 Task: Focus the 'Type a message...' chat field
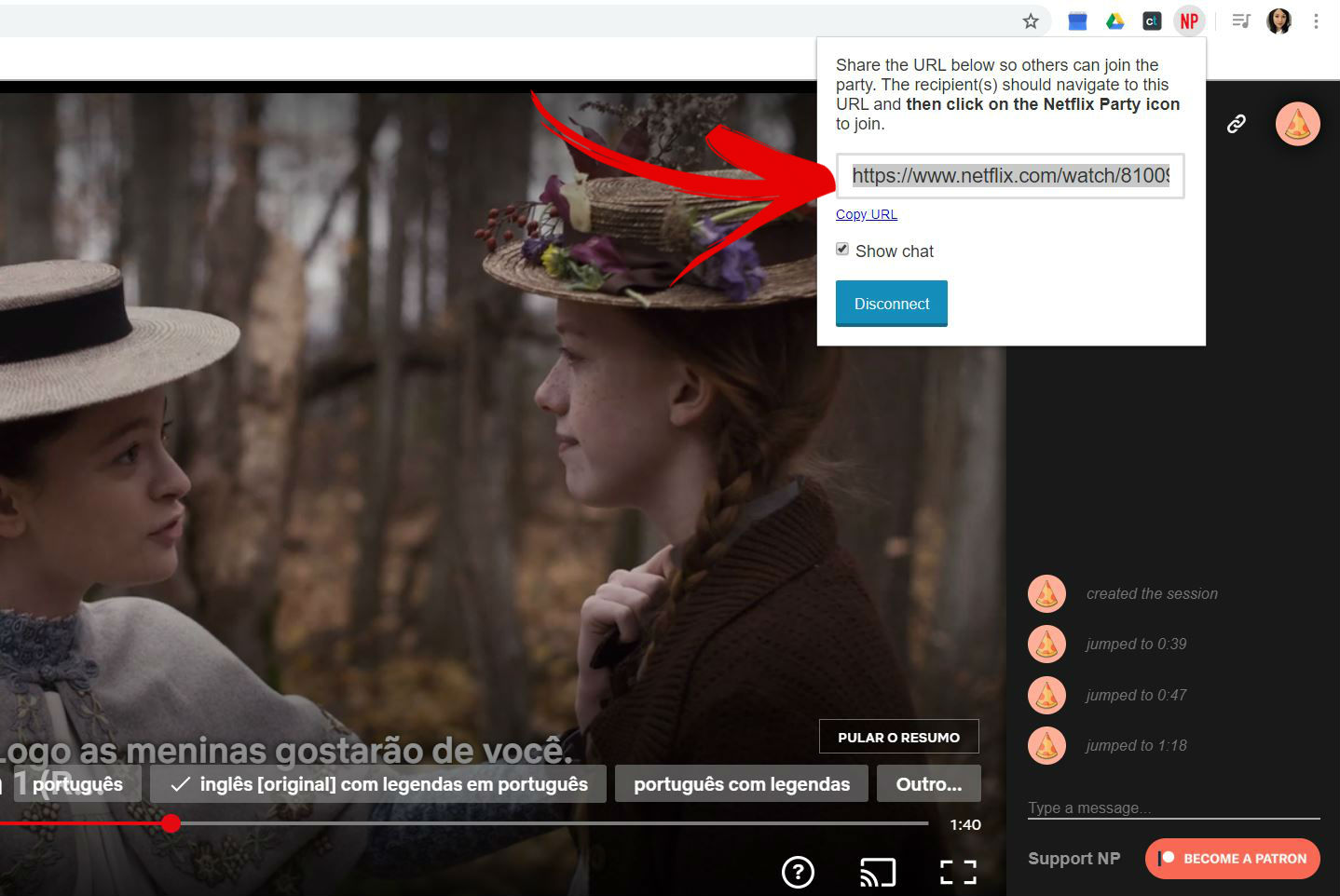pyautogui.click(x=1174, y=808)
